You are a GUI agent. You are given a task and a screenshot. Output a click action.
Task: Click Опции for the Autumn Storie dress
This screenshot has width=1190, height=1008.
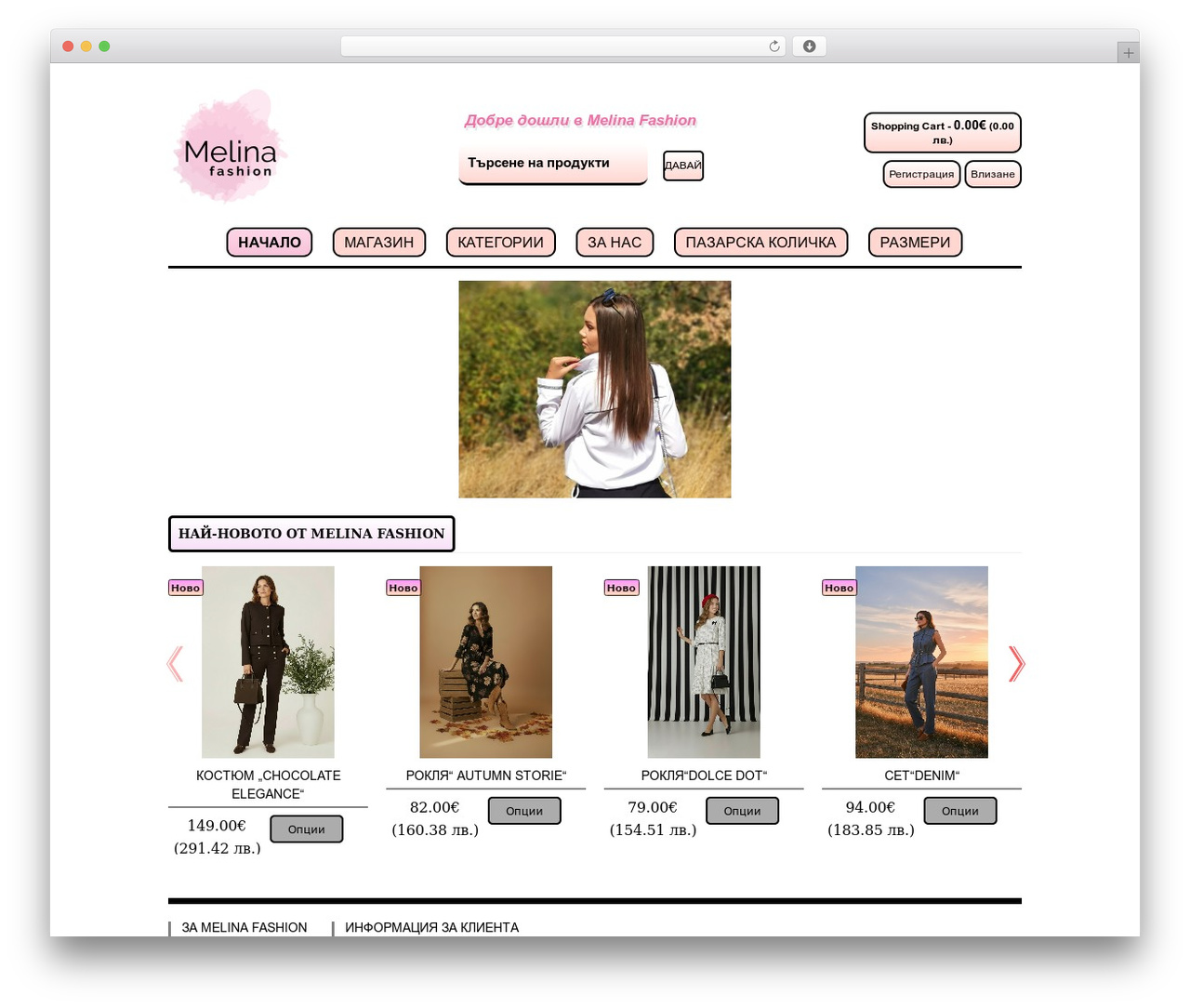pos(524,811)
